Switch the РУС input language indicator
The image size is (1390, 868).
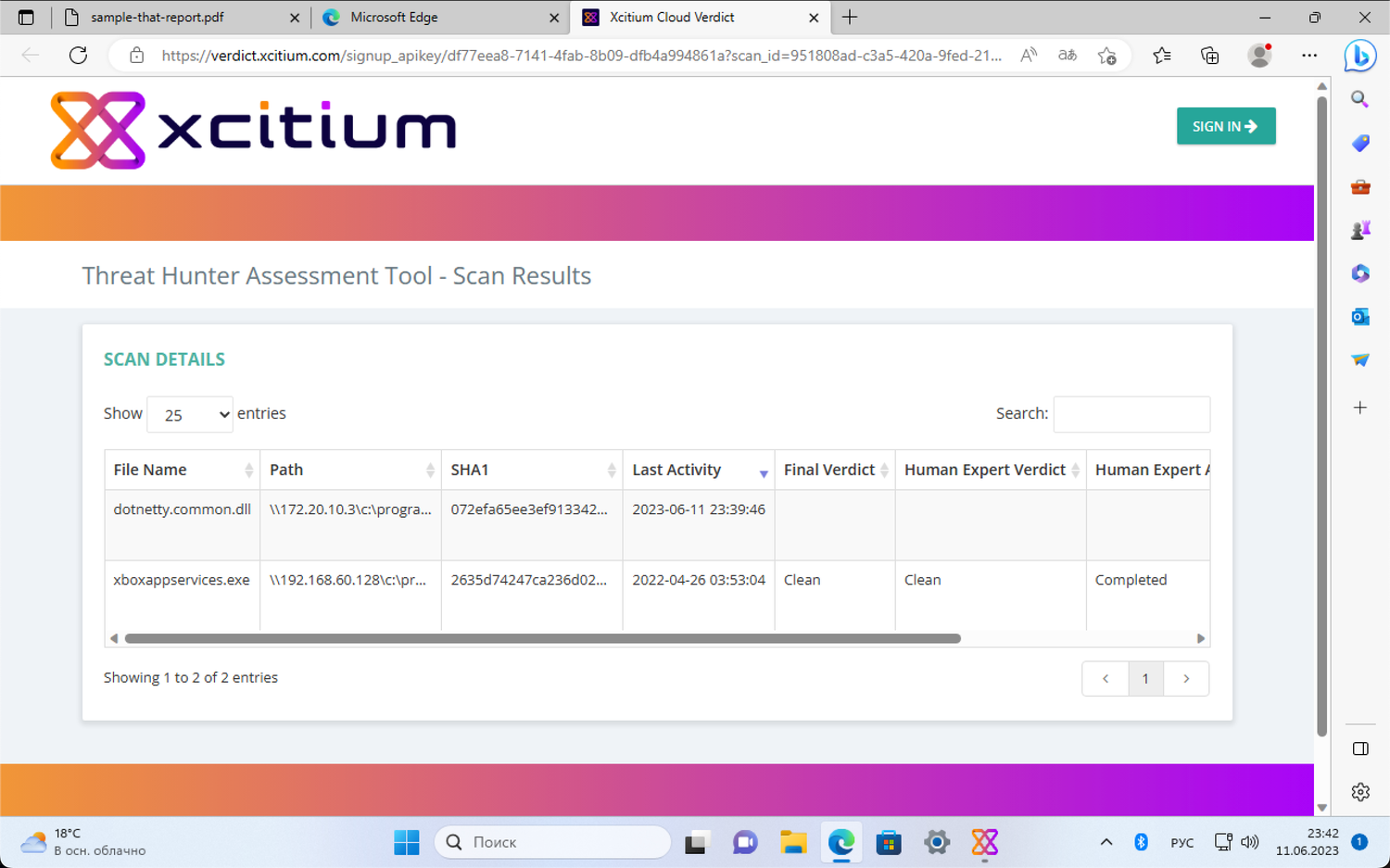[x=1181, y=842]
